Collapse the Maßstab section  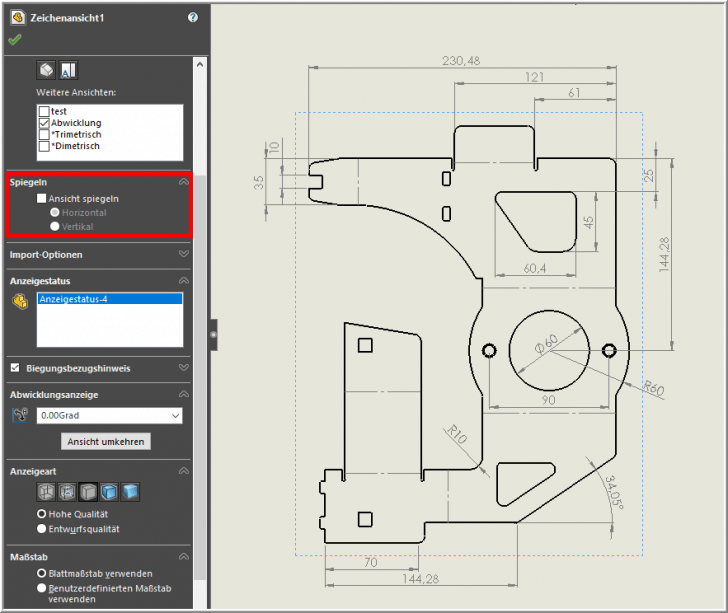click(x=184, y=556)
